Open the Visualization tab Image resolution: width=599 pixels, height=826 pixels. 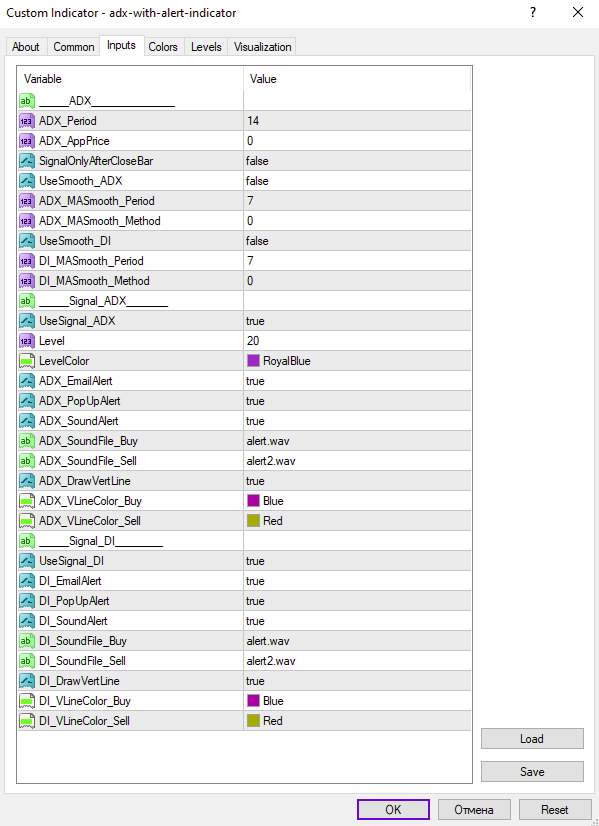click(x=262, y=47)
